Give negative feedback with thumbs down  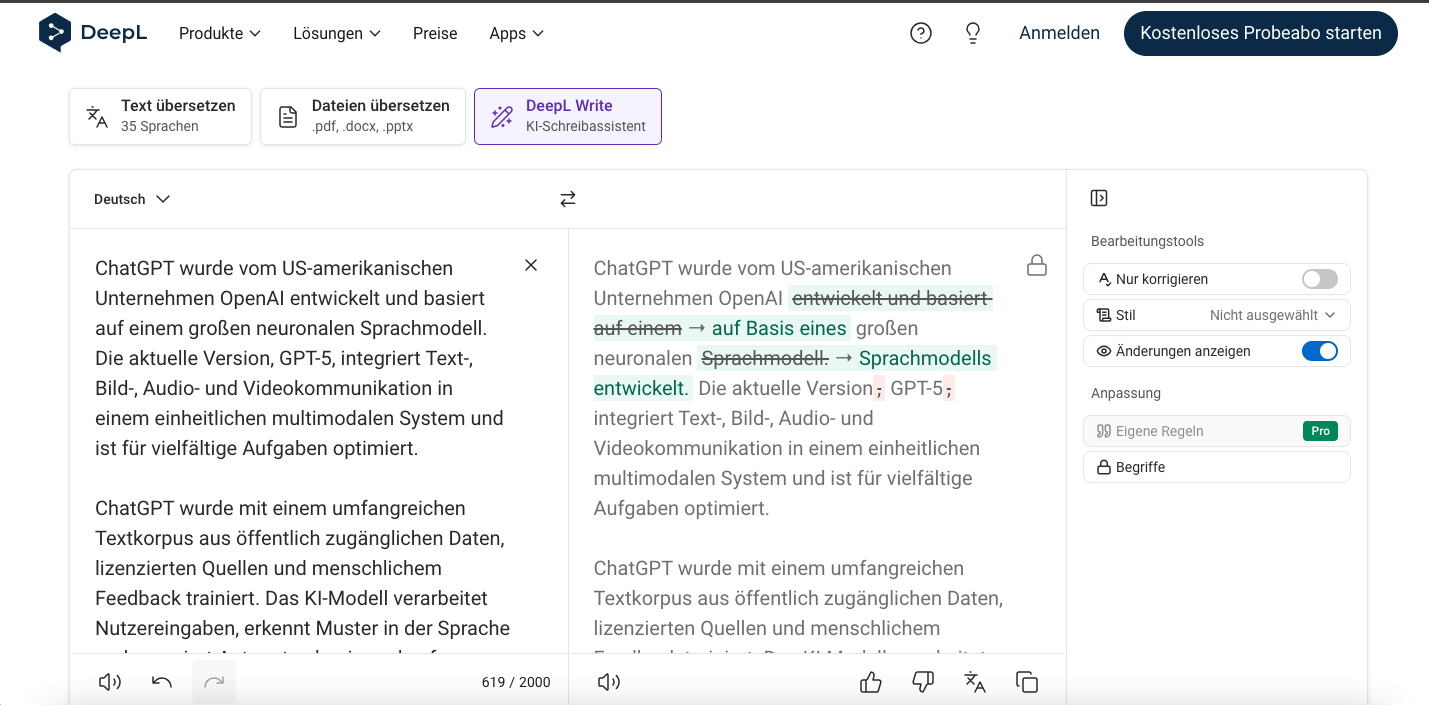click(922, 681)
